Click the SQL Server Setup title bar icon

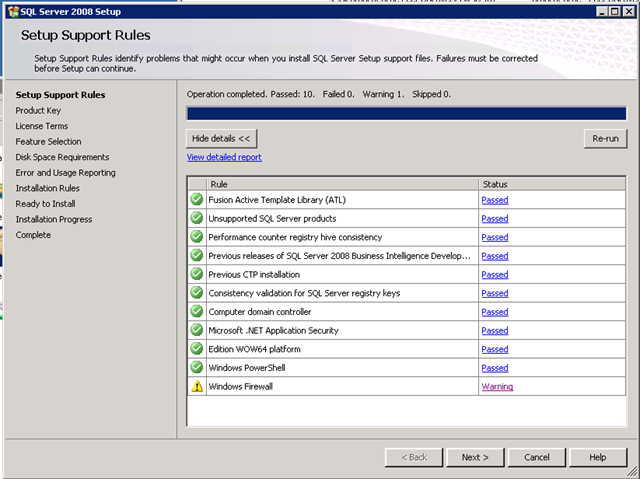coord(13,12)
